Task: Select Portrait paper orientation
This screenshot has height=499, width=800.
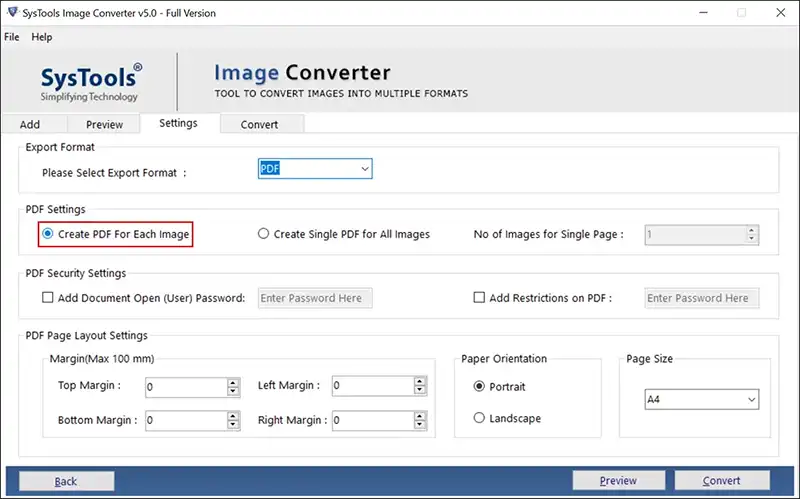Action: tap(499, 386)
